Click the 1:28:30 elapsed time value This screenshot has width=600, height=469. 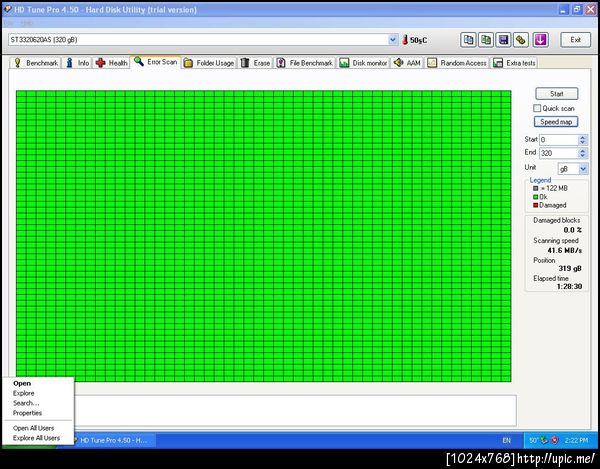pyautogui.click(x=569, y=287)
